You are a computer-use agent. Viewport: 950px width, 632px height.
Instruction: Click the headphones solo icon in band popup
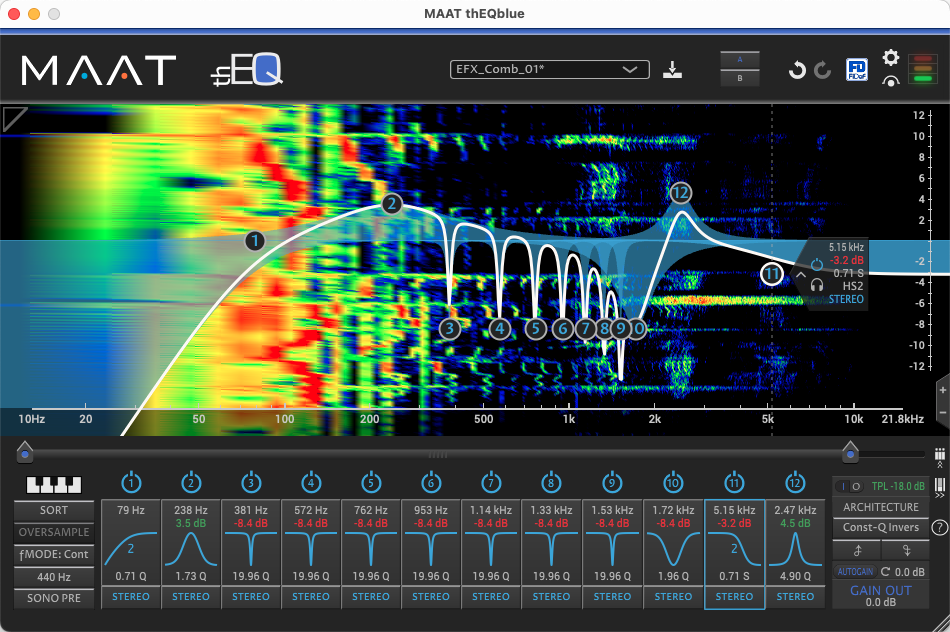click(816, 284)
